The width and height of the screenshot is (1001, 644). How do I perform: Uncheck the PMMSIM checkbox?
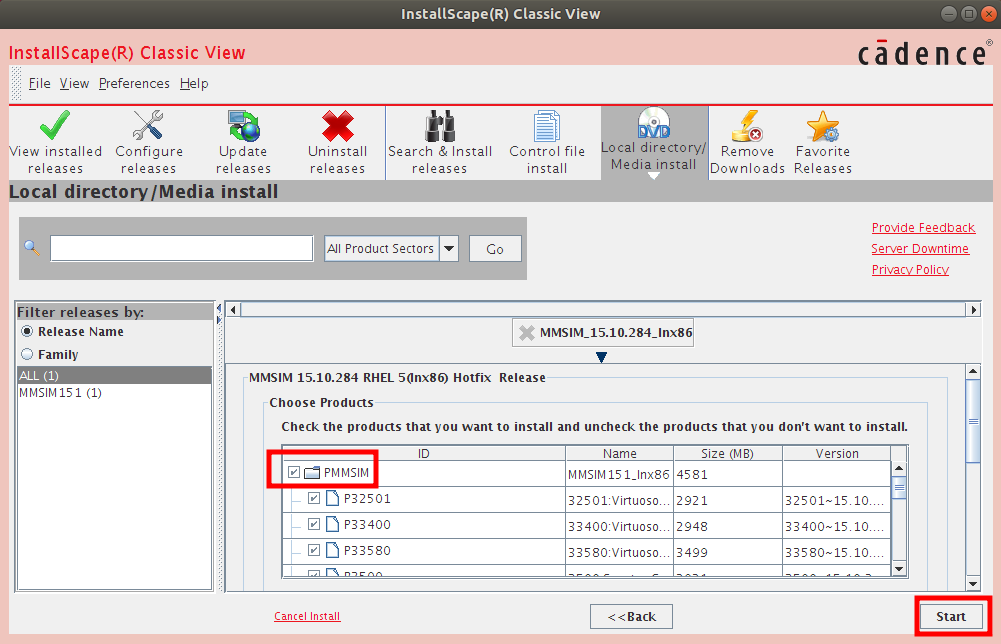[x=294, y=472]
